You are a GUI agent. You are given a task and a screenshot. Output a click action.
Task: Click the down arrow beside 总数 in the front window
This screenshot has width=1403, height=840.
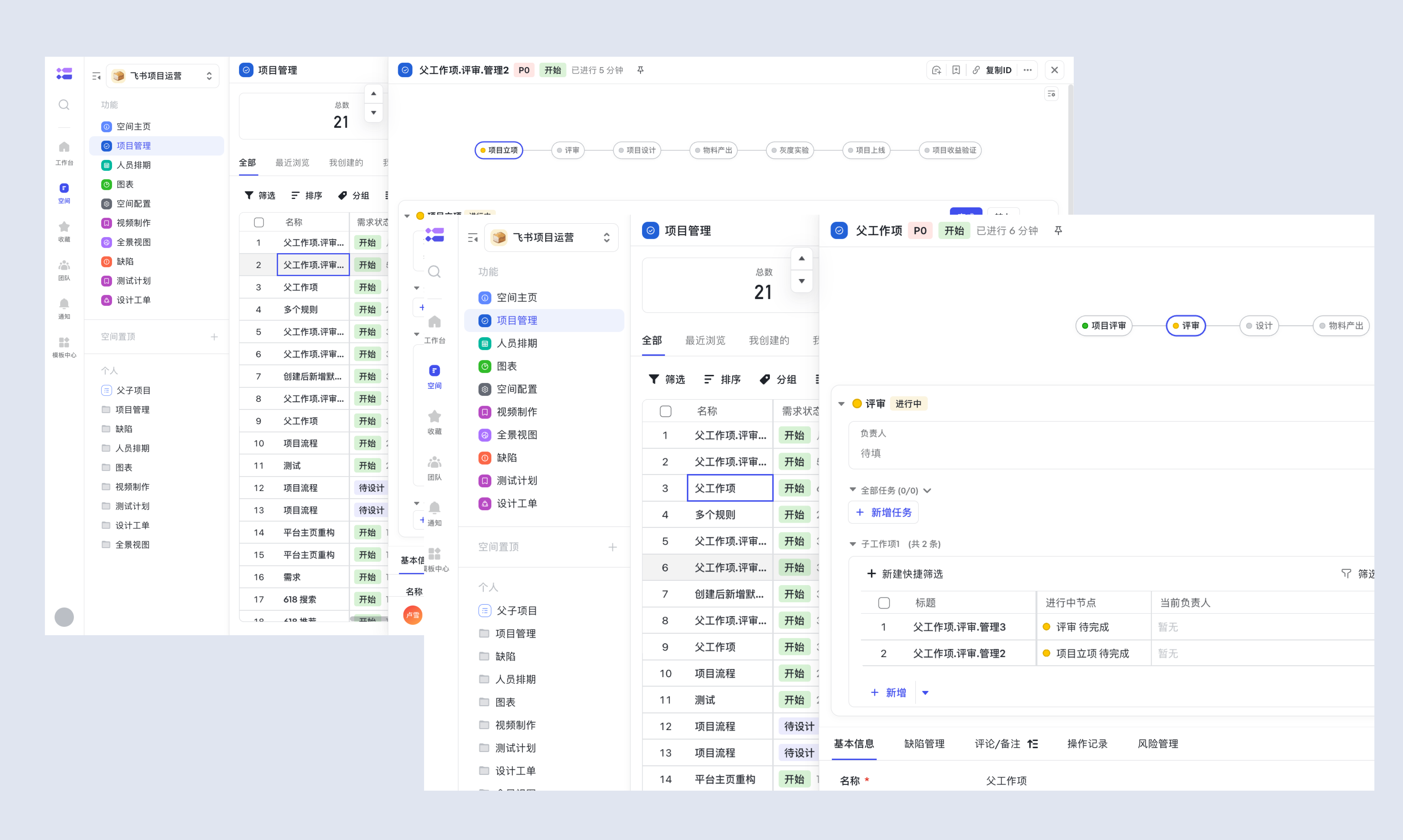802,281
